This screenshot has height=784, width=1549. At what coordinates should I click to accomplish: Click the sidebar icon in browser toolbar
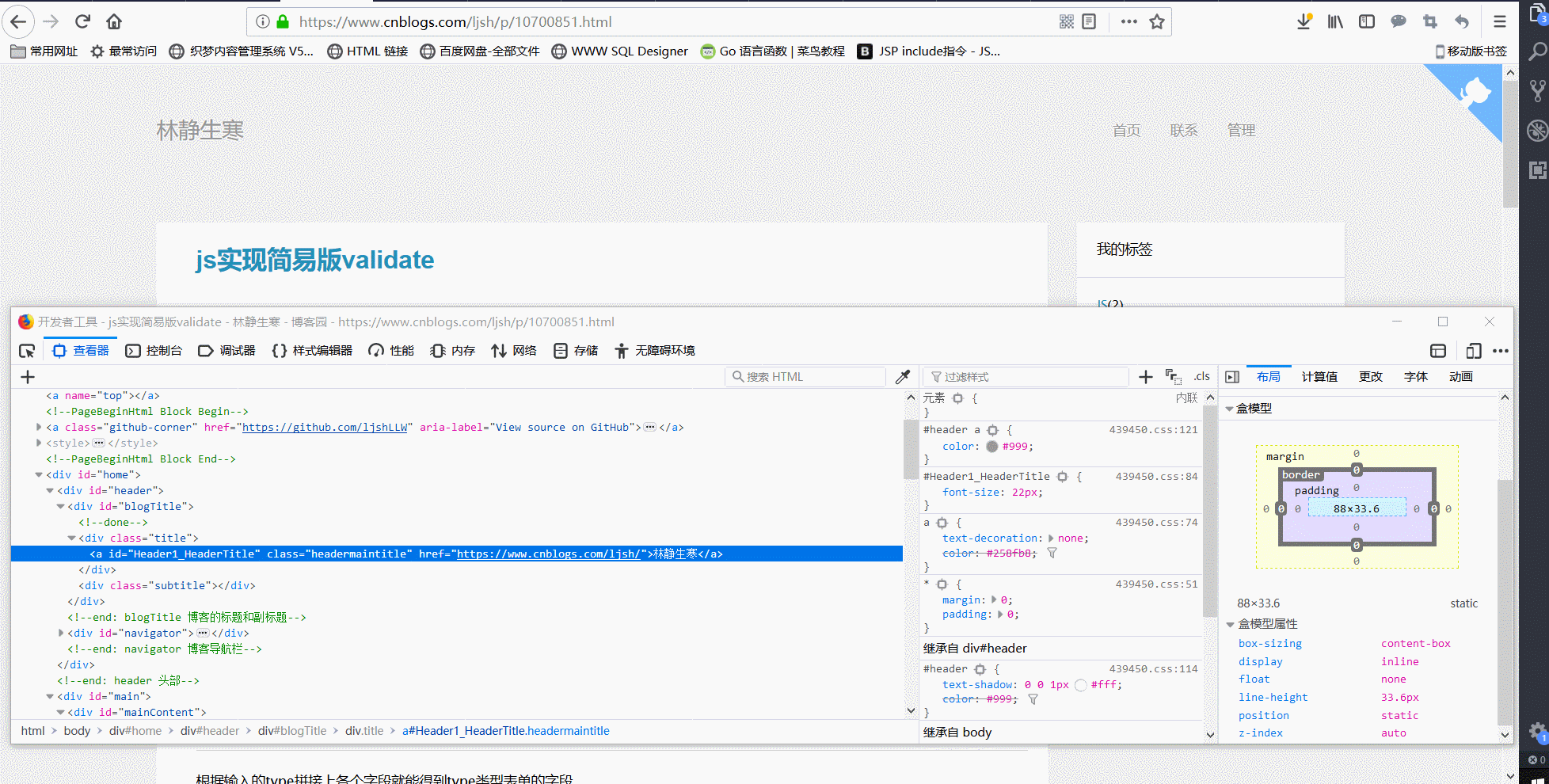coord(1367,21)
